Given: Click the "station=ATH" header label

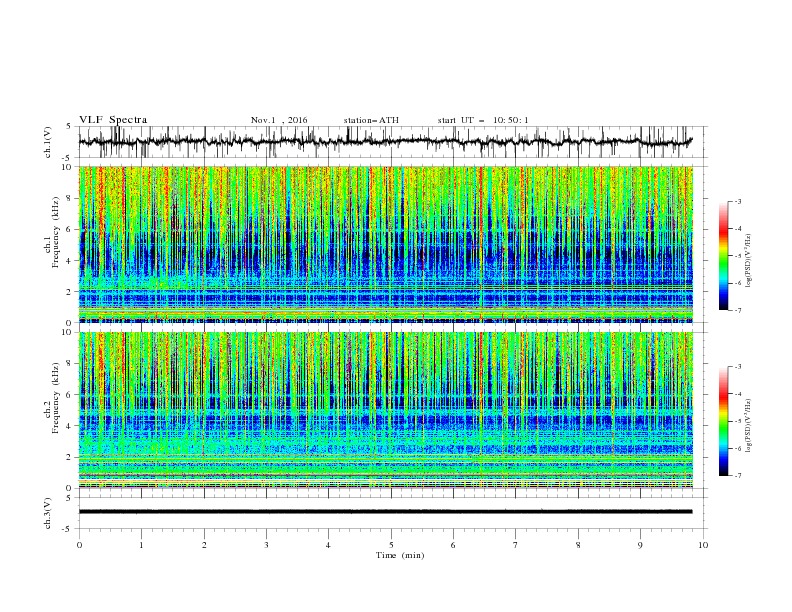Looking at the screenshot, I should (371, 120).
